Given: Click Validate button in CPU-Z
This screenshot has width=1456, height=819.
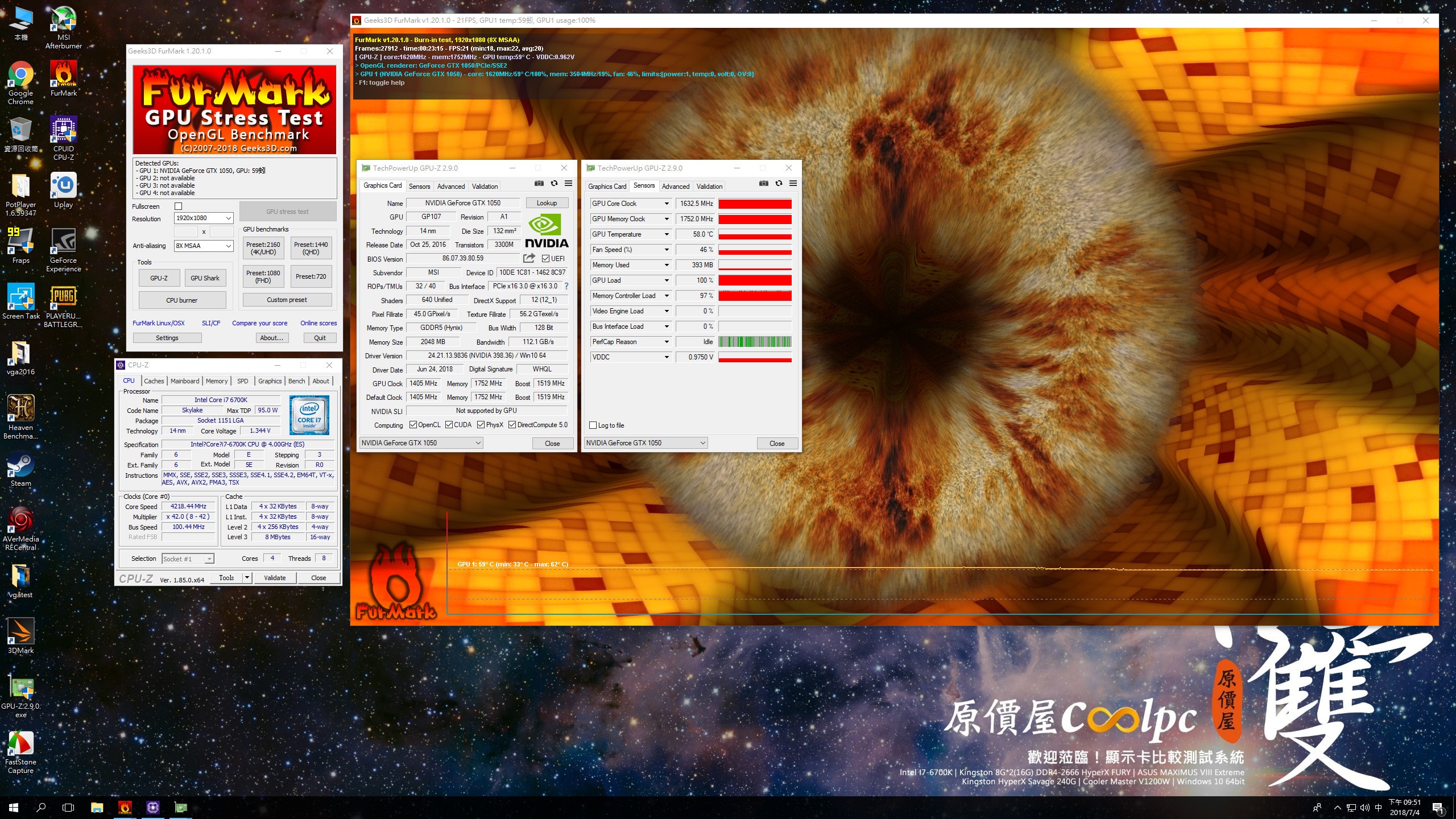Looking at the screenshot, I should pyautogui.click(x=275, y=578).
